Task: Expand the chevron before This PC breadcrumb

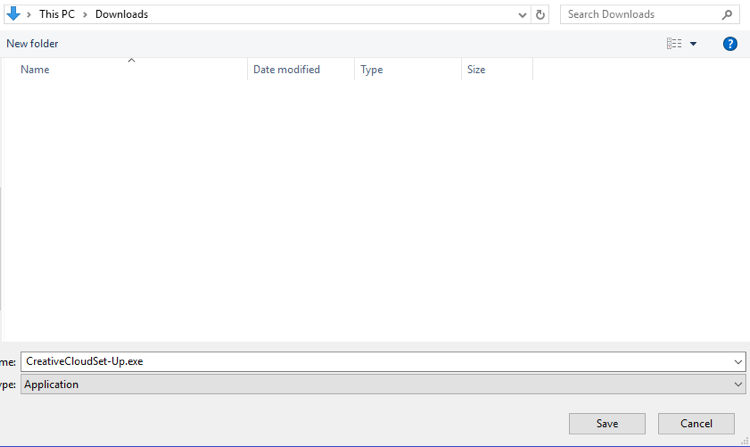Action: point(29,15)
